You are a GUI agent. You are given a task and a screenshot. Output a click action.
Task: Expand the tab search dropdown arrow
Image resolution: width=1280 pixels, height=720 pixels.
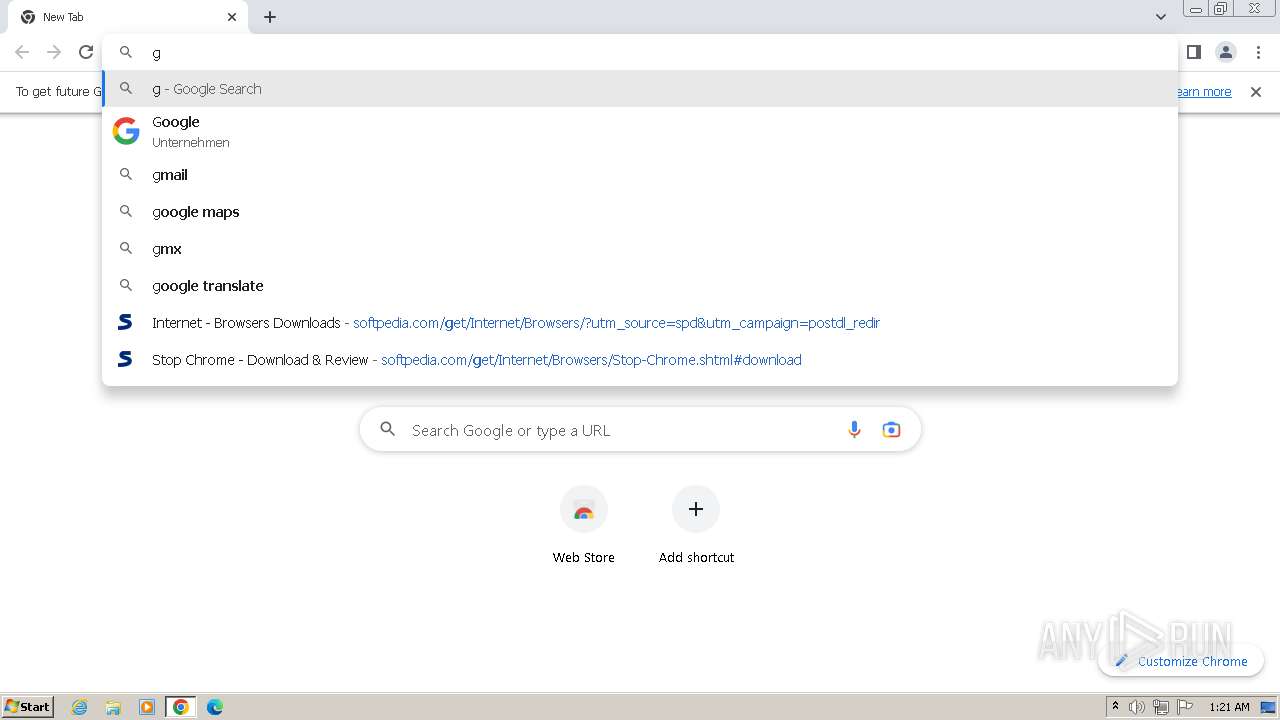(x=1161, y=17)
